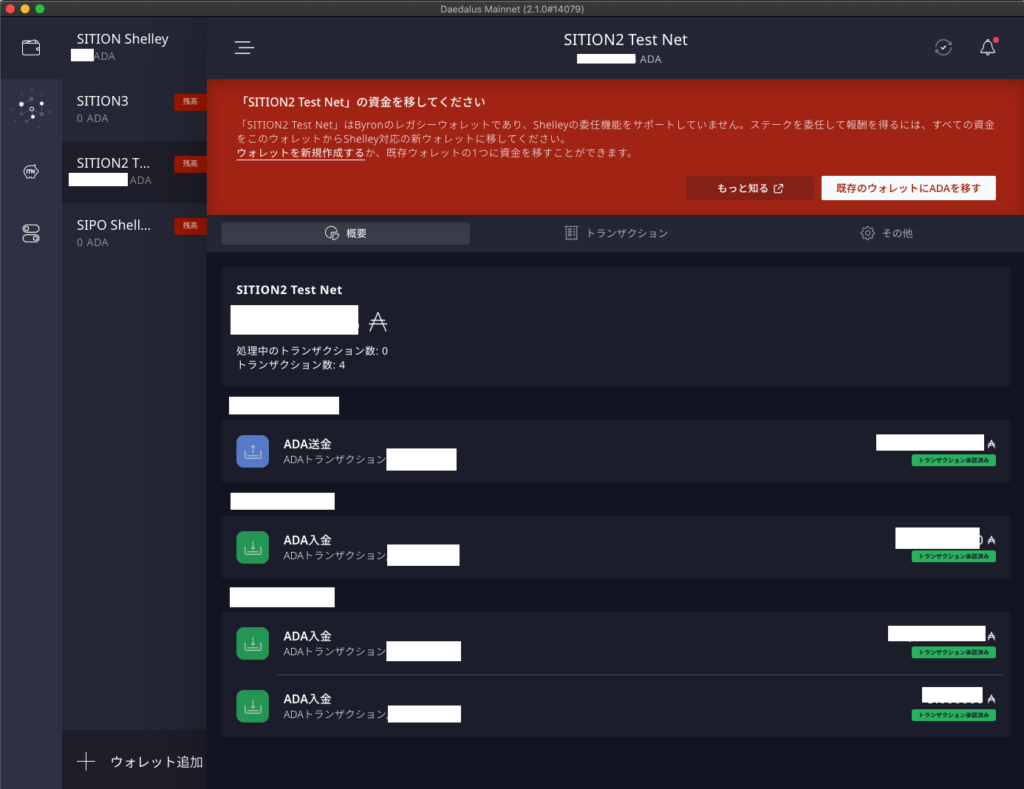Open the settings toggle icon in sidebar
This screenshot has width=1024, height=789.
point(31,233)
